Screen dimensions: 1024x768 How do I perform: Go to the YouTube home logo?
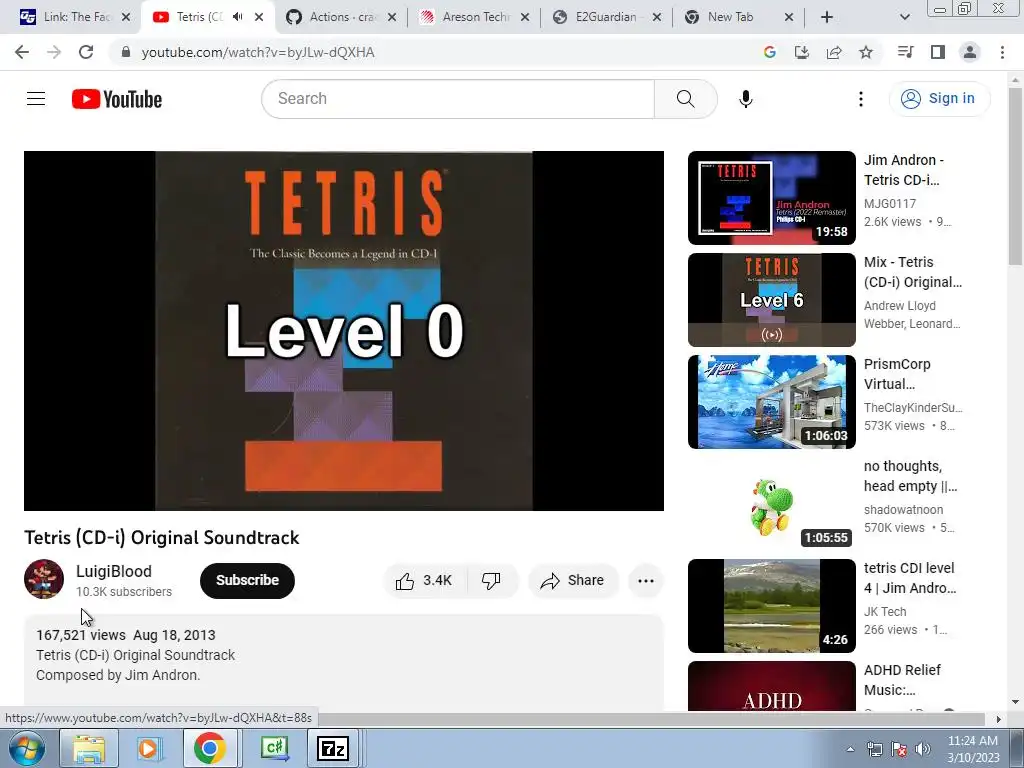(117, 99)
